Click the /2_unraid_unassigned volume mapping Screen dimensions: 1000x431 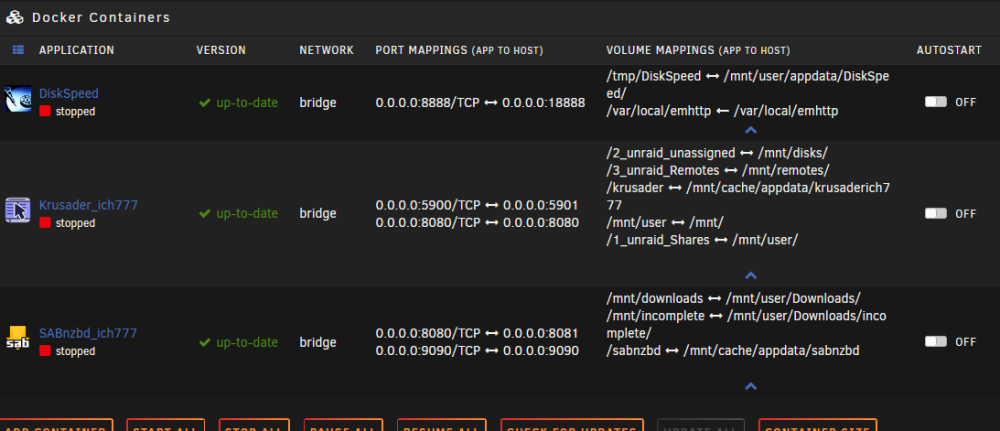pyautogui.click(x=717, y=154)
